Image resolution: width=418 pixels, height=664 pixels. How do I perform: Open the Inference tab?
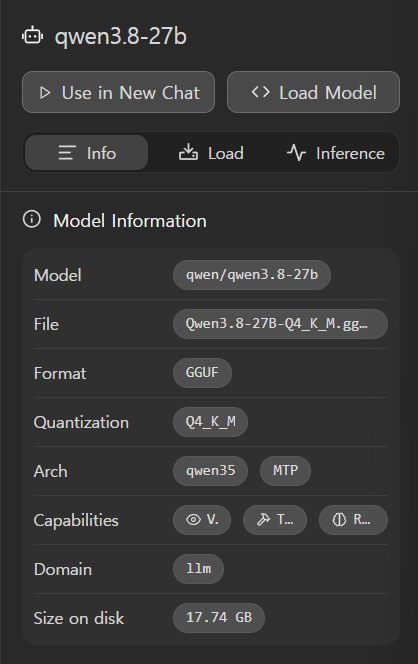point(335,152)
